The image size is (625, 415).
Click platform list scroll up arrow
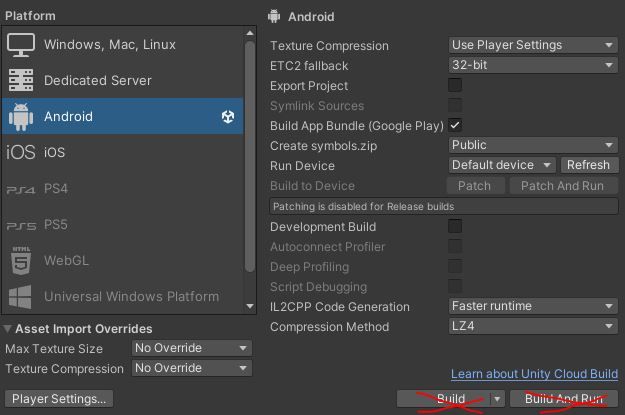tap(250, 33)
